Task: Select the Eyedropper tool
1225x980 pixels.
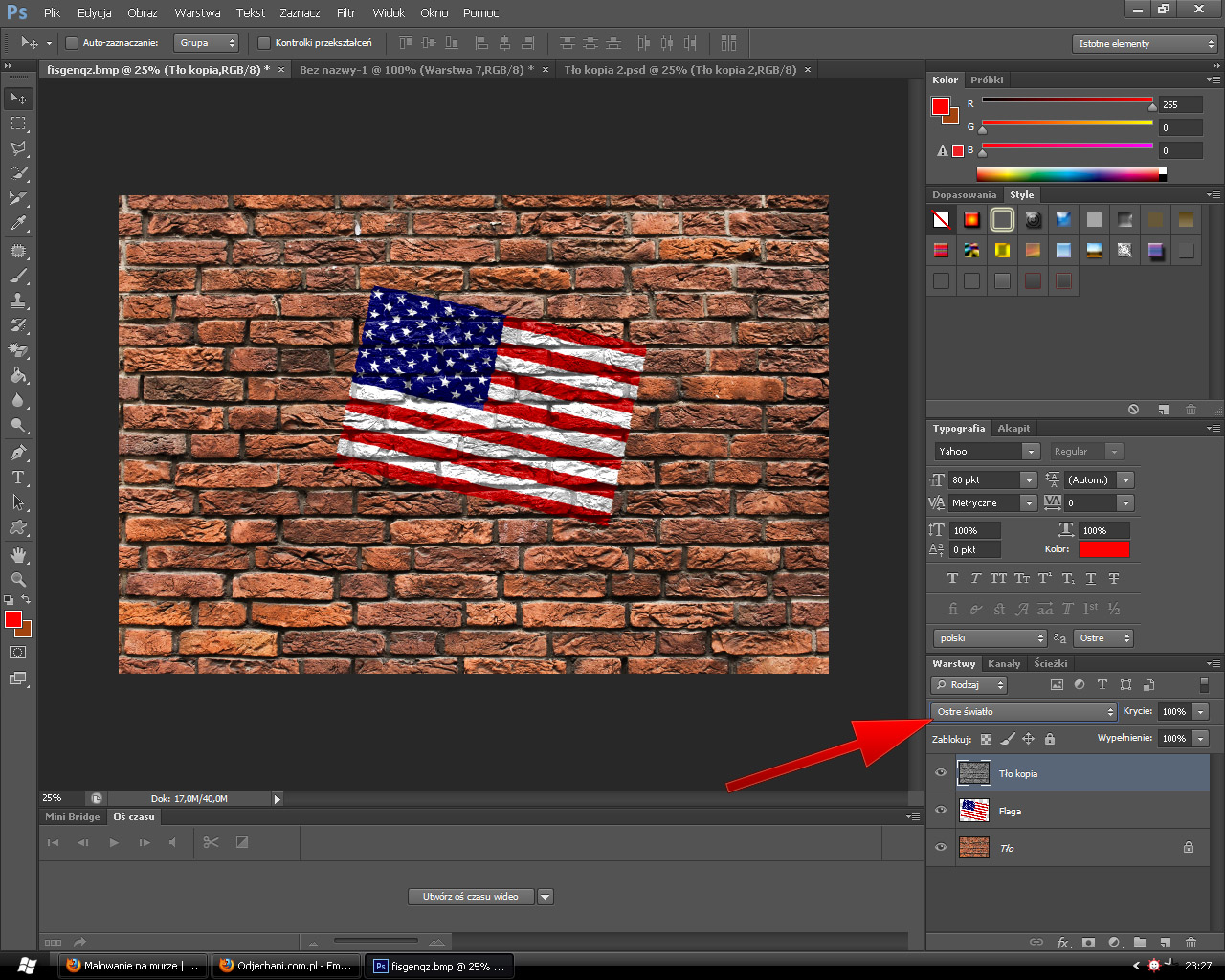Action: 18,223
